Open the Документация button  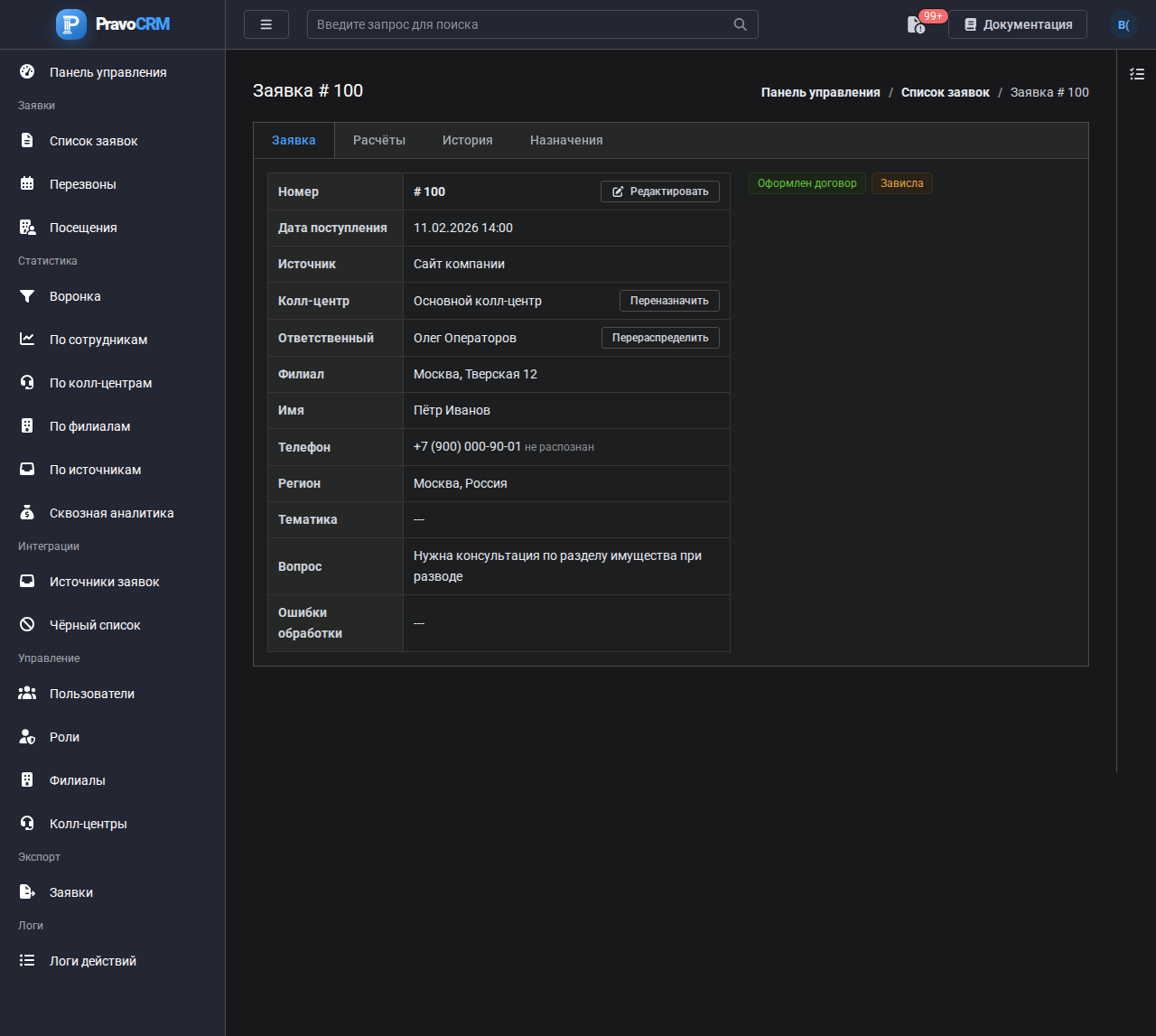(x=1018, y=24)
